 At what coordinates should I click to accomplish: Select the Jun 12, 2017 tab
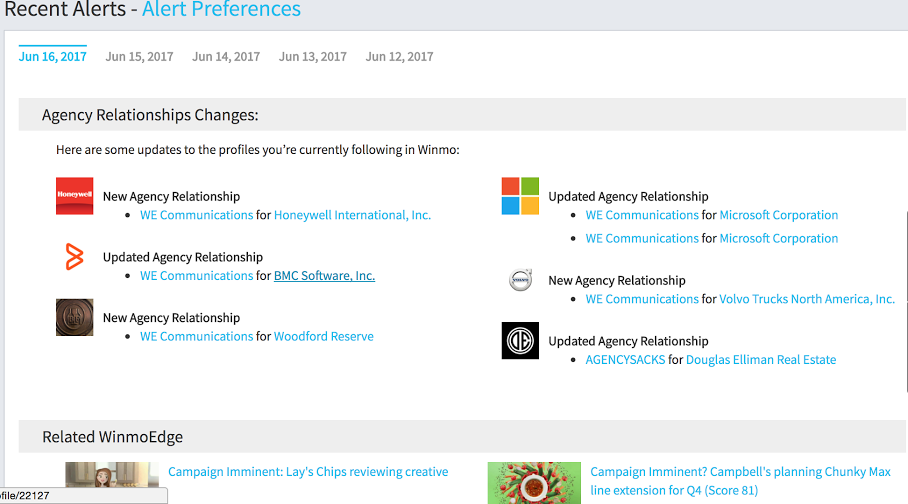pyautogui.click(x=399, y=57)
